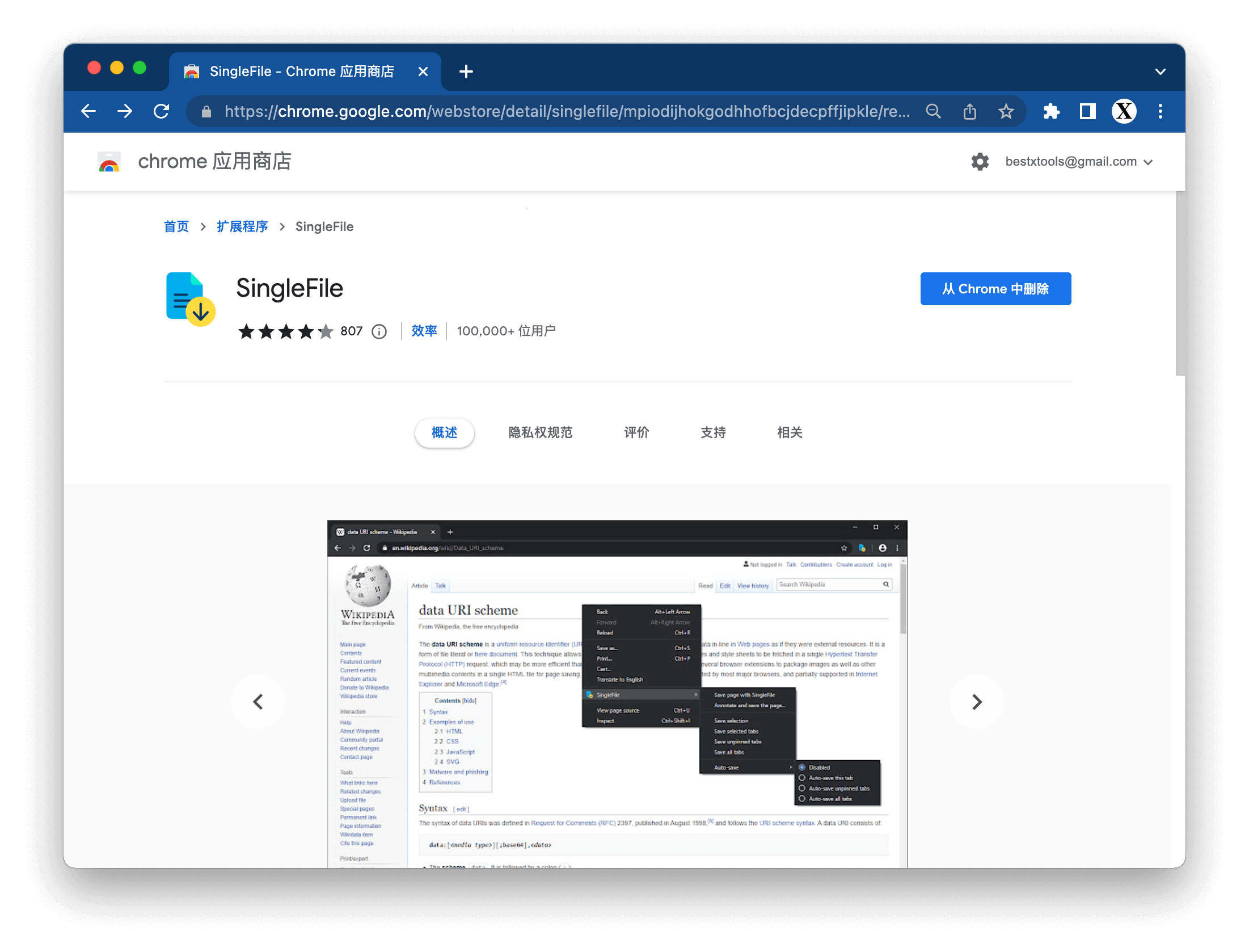Screen dimensions: 1249x952
Task: Click the 效率 category link
Action: (x=424, y=331)
